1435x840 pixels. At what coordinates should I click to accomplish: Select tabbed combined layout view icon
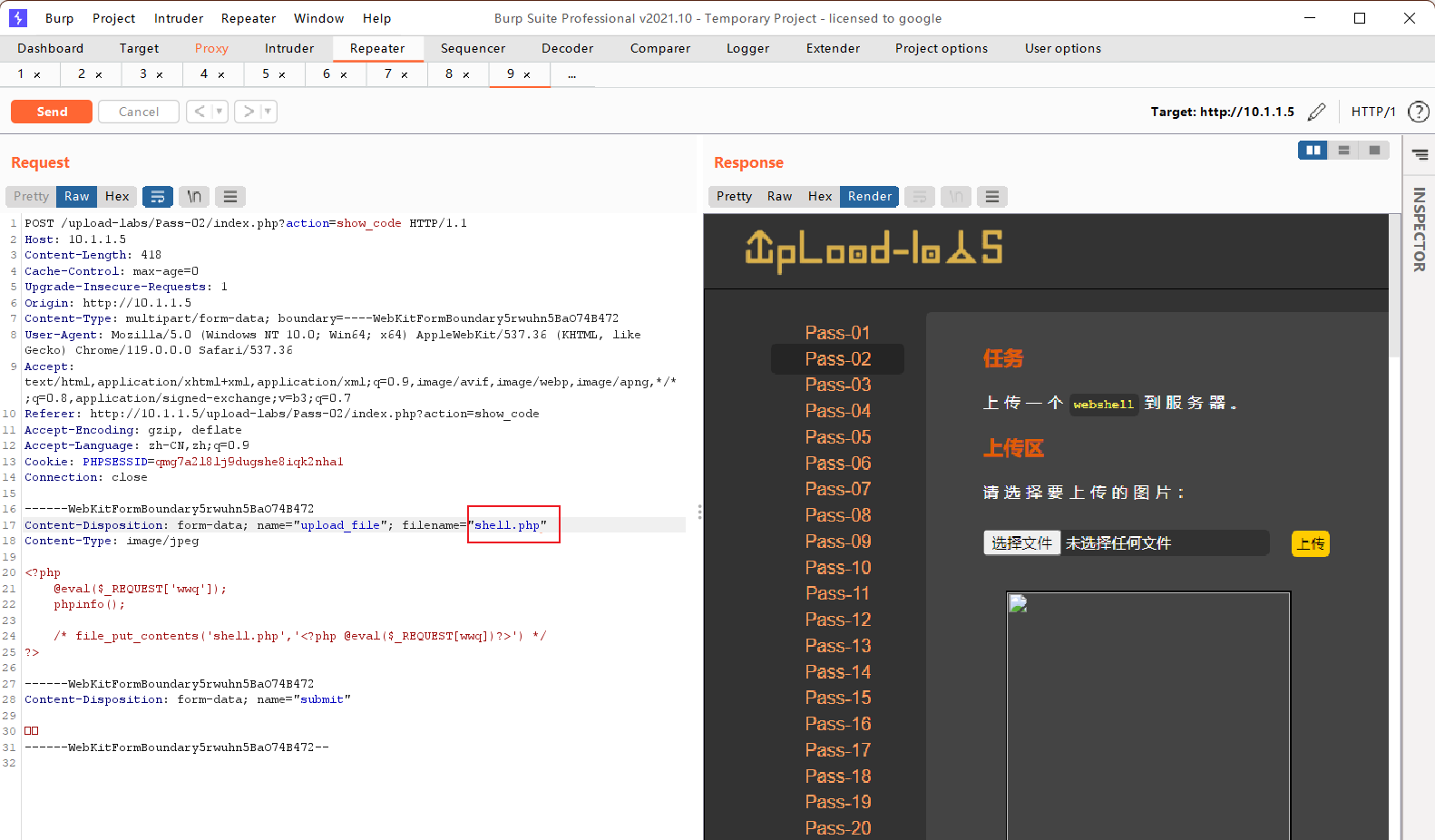pos(1374,151)
